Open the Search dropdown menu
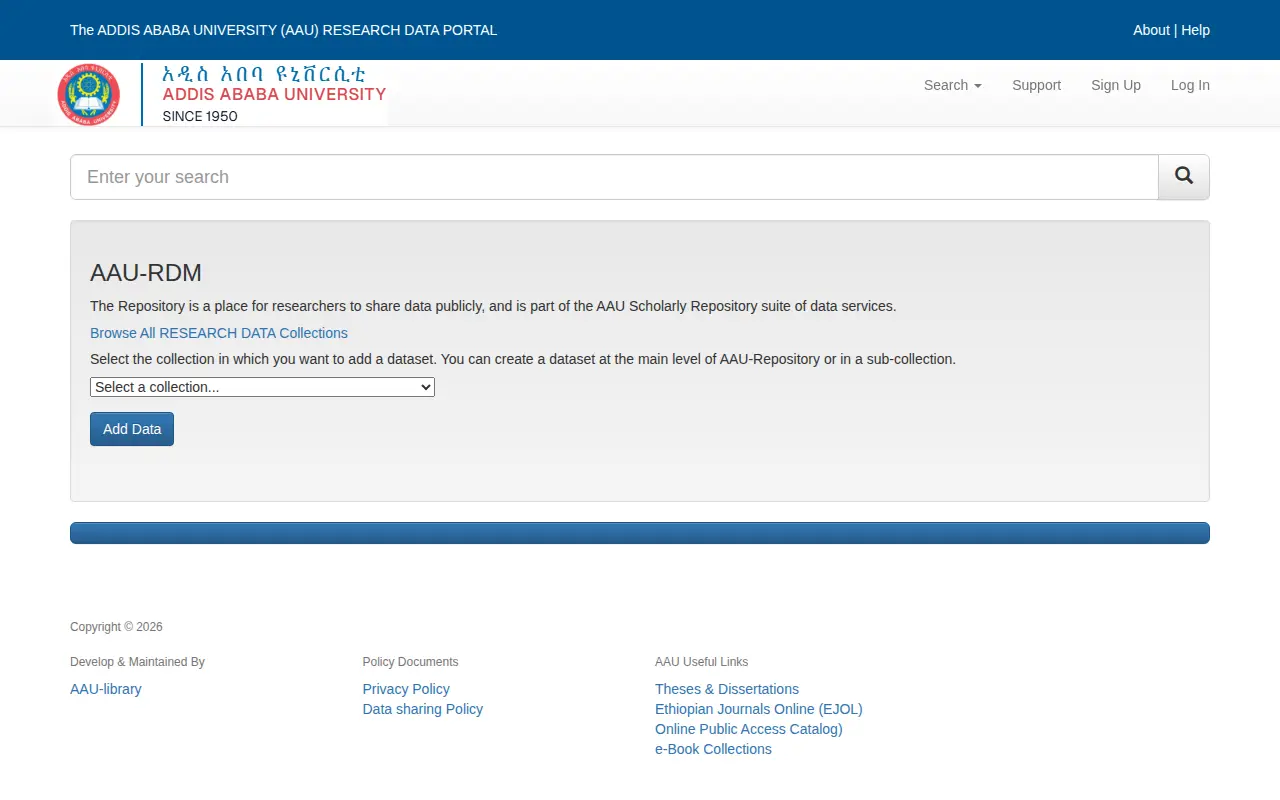The width and height of the screenshot is (1280, 800). [952, 85]
